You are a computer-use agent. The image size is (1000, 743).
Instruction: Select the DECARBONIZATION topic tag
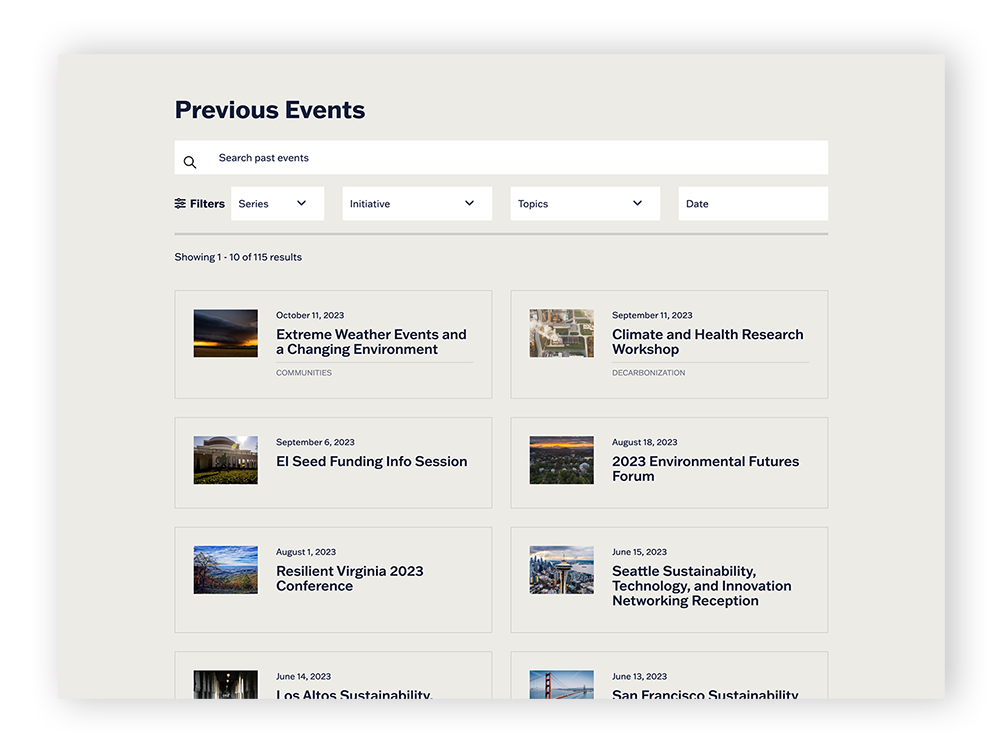[x=650, y=372]
